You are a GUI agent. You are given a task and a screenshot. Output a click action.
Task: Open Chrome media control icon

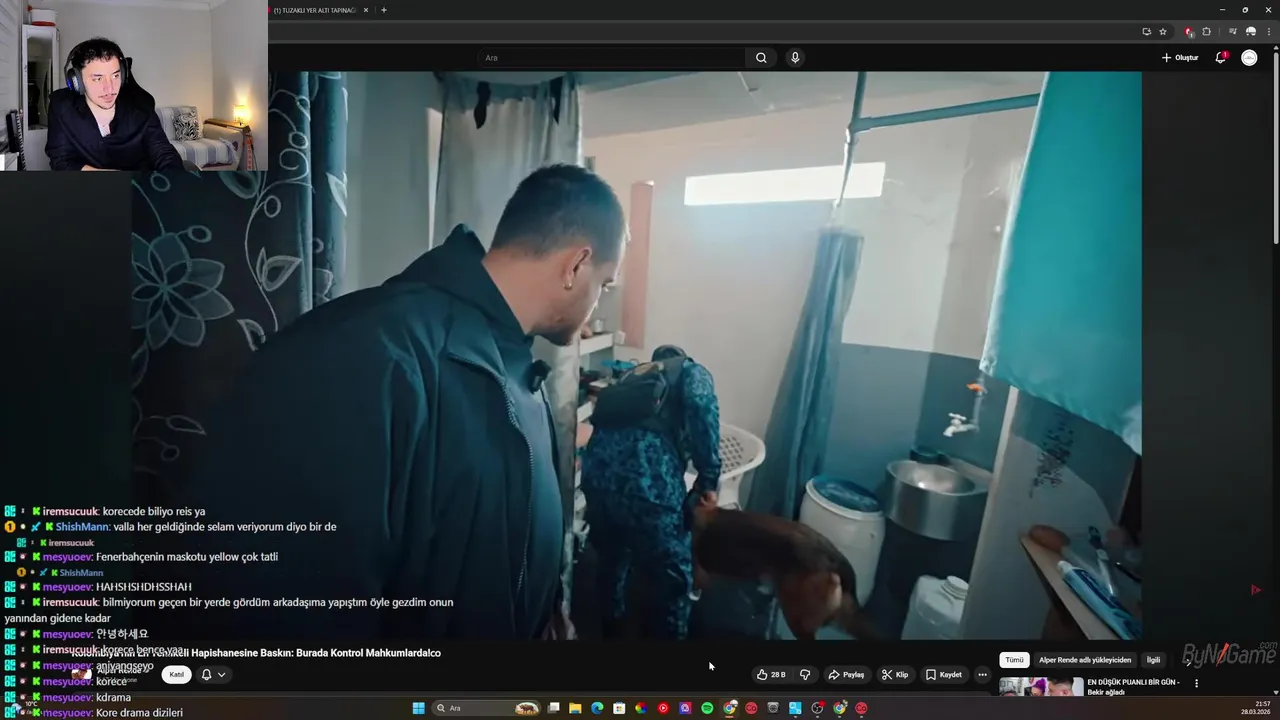(x=1232, y=32)
